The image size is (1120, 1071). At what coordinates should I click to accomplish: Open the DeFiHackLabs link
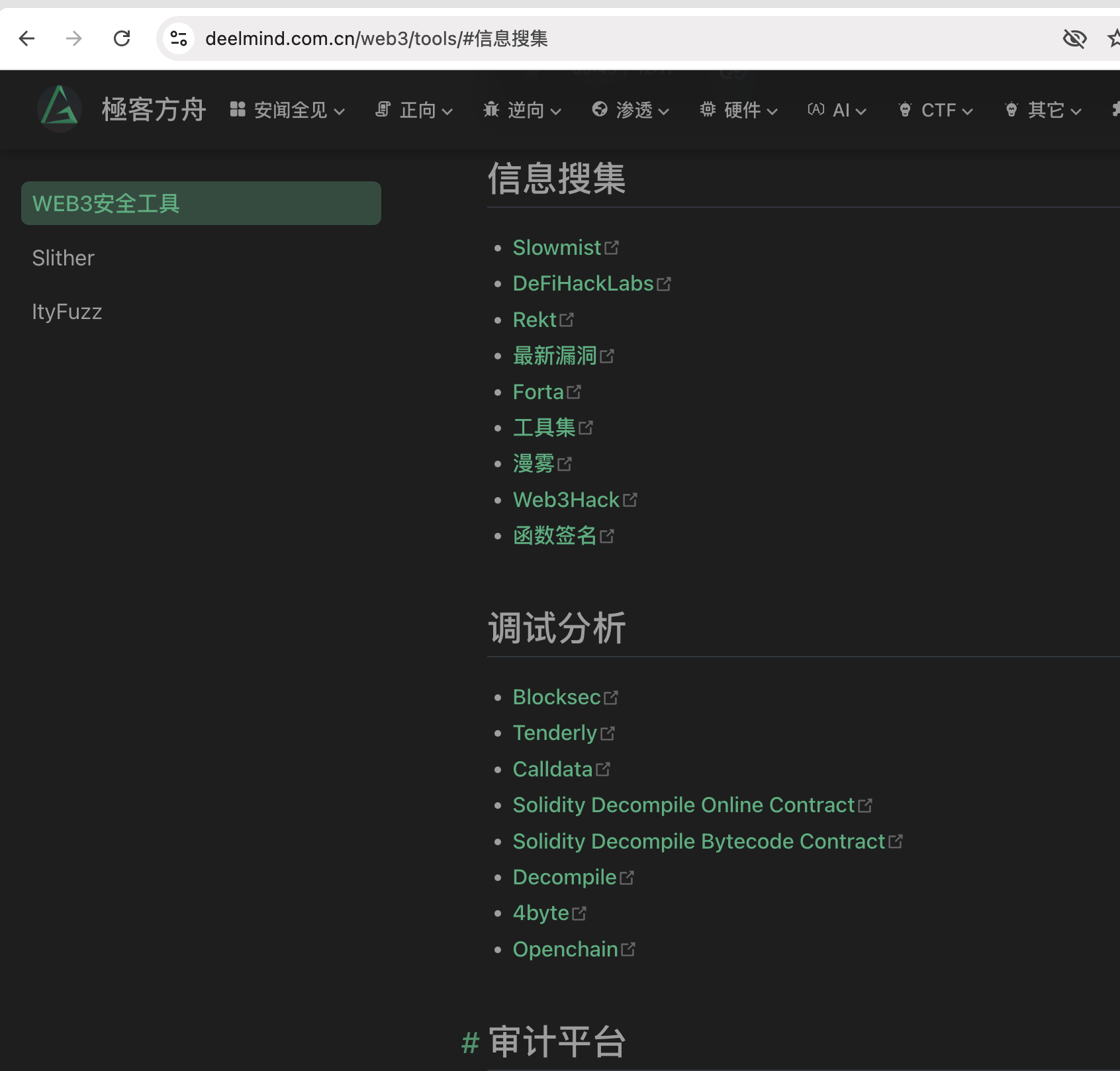pos(583,283)
